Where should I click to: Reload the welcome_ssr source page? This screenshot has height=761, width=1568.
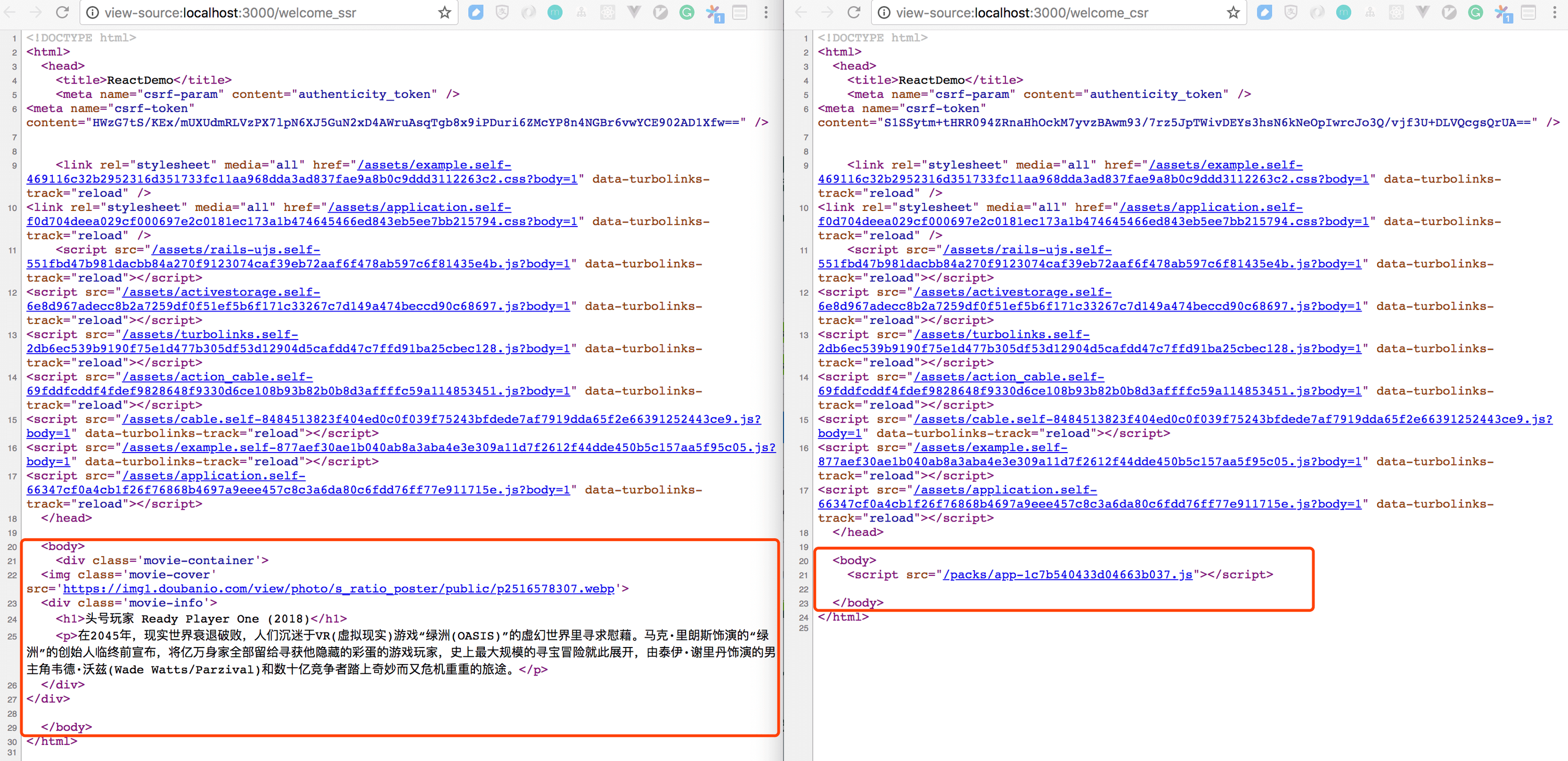(62, 12)
